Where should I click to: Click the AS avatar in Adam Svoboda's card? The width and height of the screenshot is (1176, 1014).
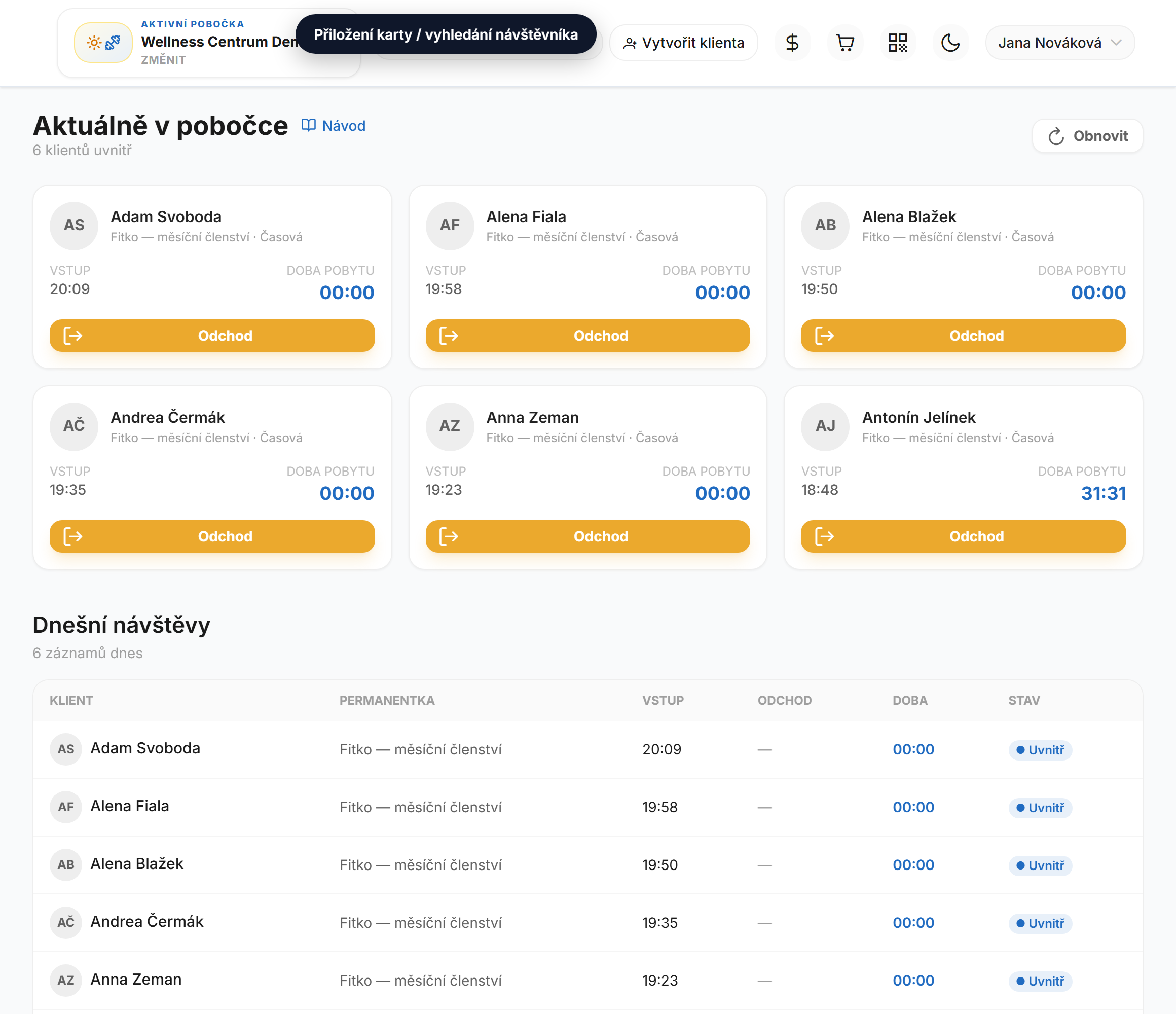(x=74, y=226)
